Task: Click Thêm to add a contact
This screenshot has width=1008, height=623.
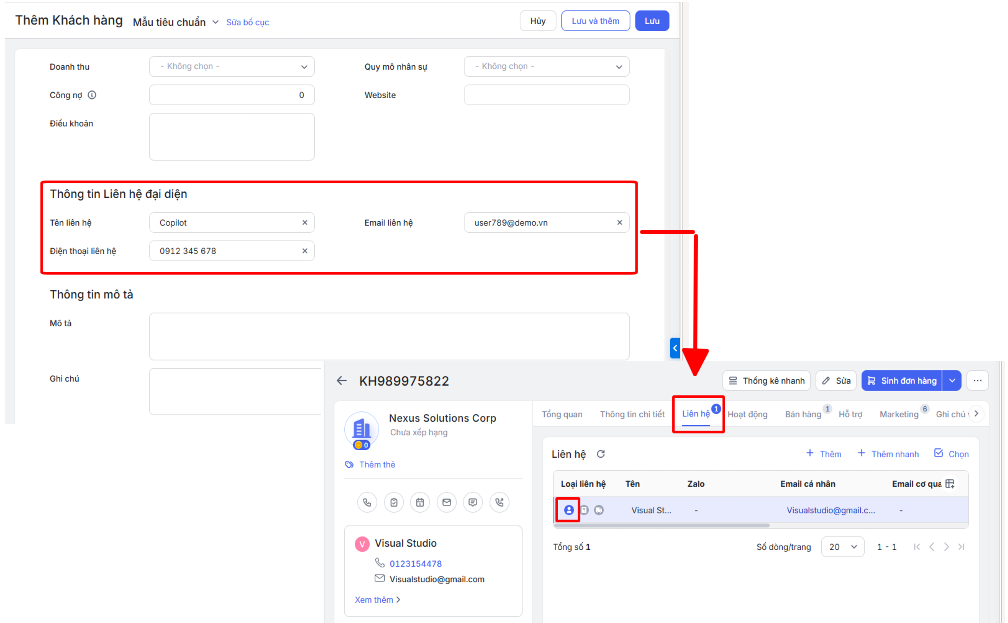Action: click(x=824, y=454)
